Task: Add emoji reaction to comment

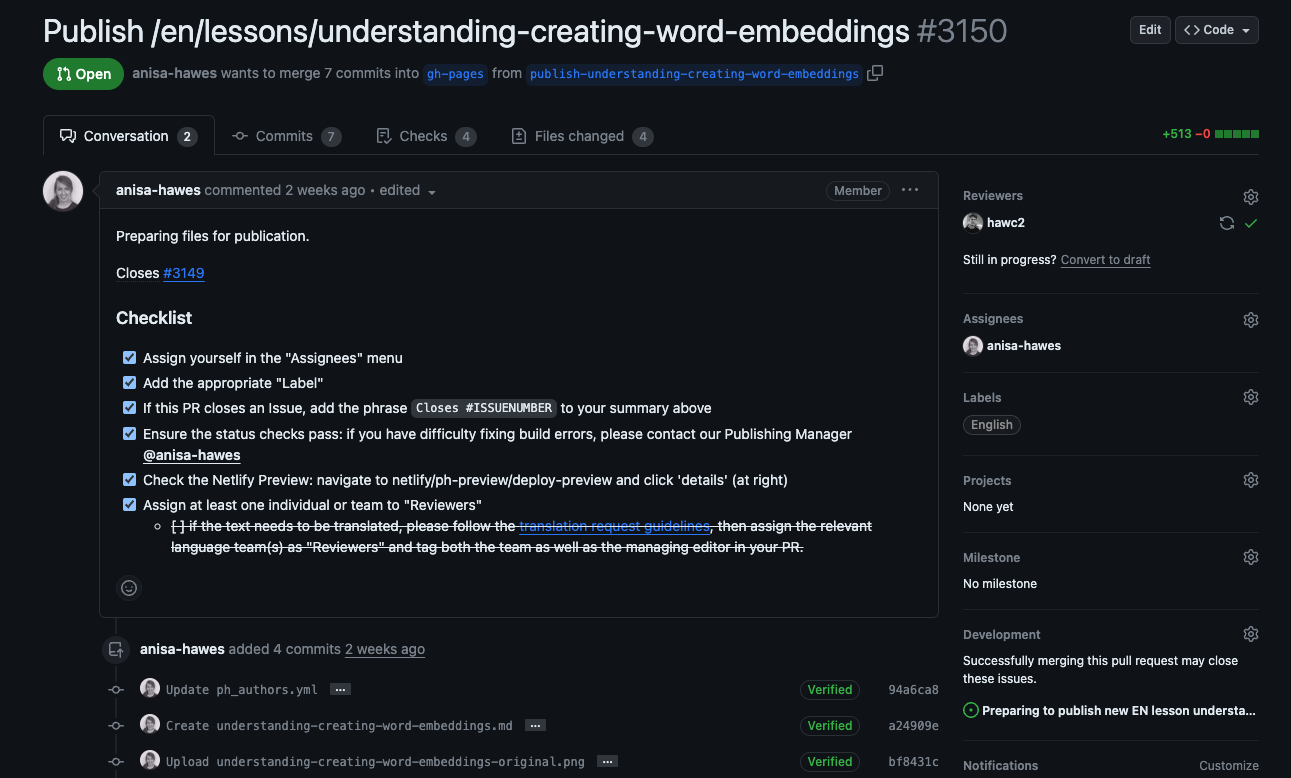Action: 129,588
